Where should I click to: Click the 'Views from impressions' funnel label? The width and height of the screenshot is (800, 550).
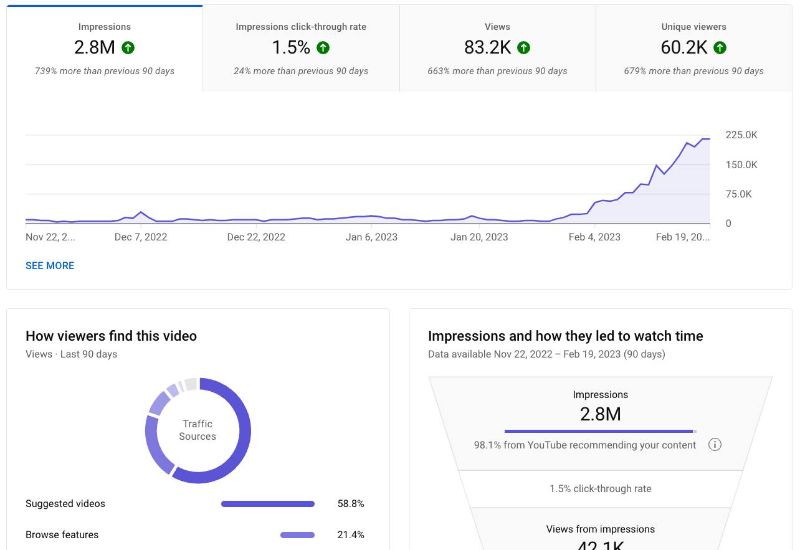(x=601, y=529)
